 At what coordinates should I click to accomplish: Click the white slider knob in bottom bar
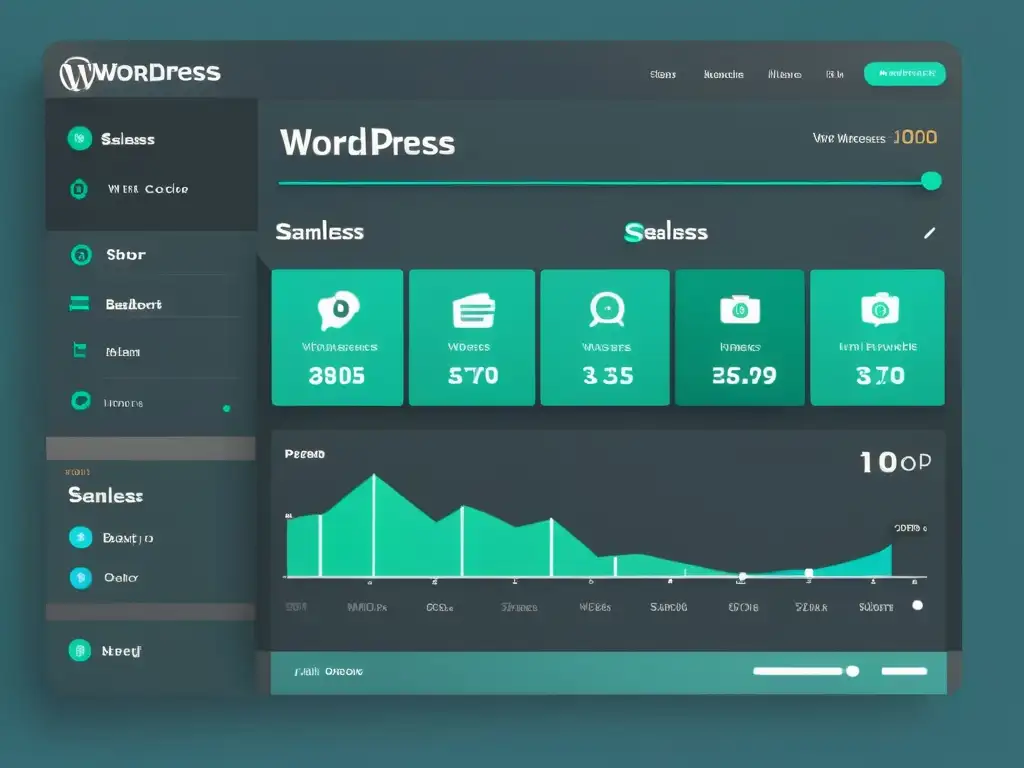(852, 671)
